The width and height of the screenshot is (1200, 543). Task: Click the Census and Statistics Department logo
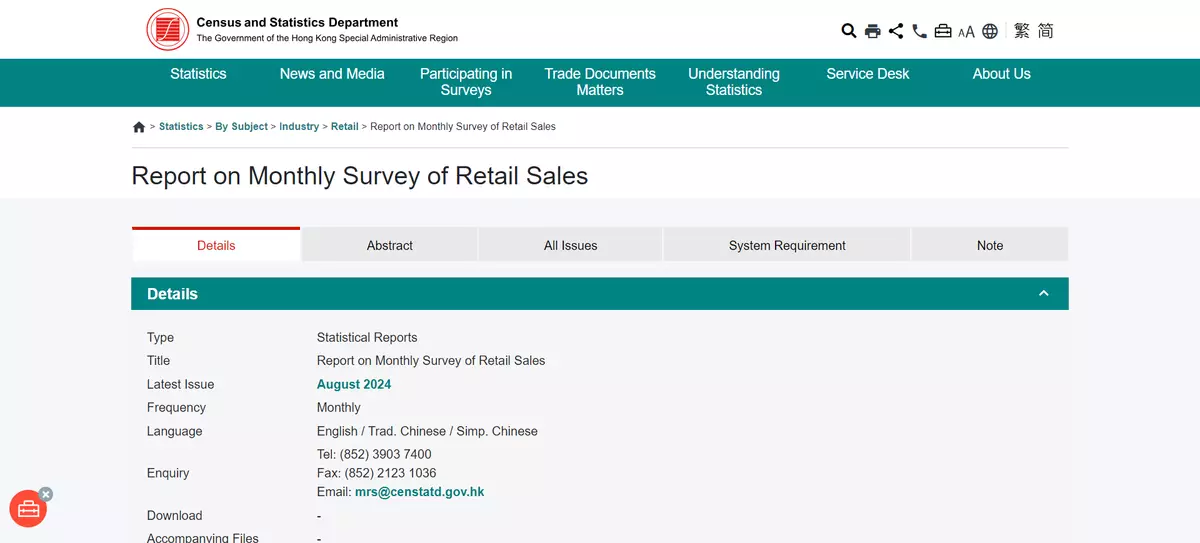coord(168,29)
